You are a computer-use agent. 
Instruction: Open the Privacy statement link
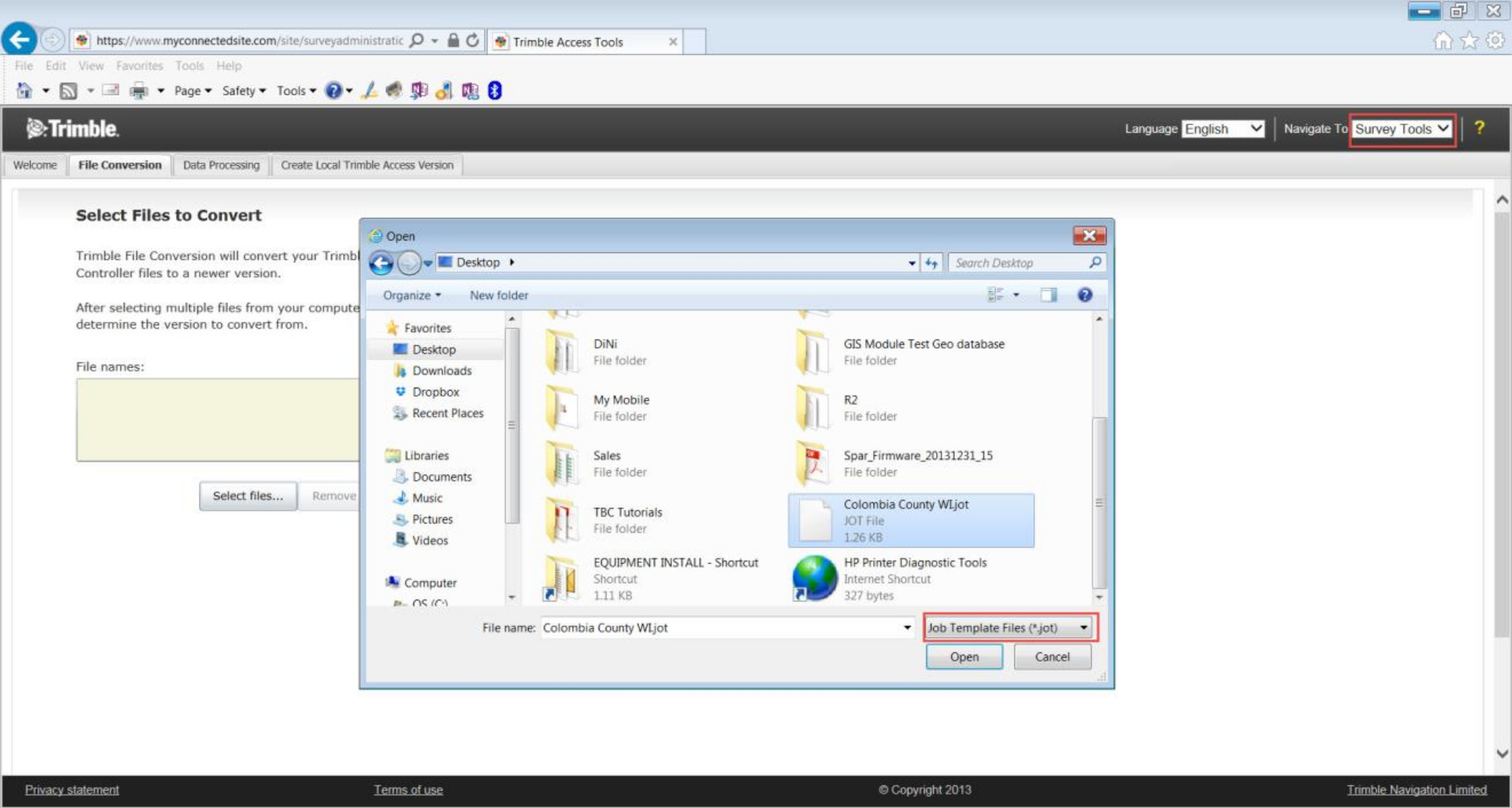point(72,790)
